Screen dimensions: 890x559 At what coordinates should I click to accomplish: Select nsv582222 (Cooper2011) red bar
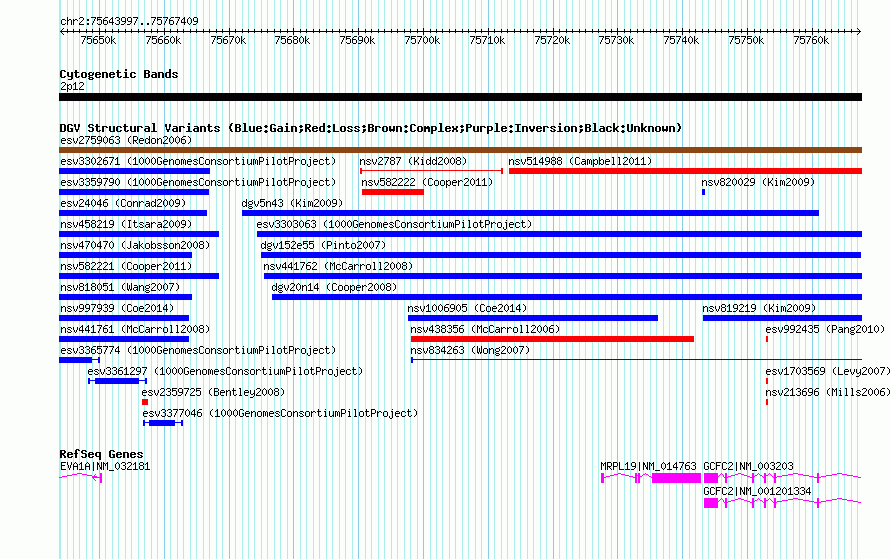[x=393, y=192]
